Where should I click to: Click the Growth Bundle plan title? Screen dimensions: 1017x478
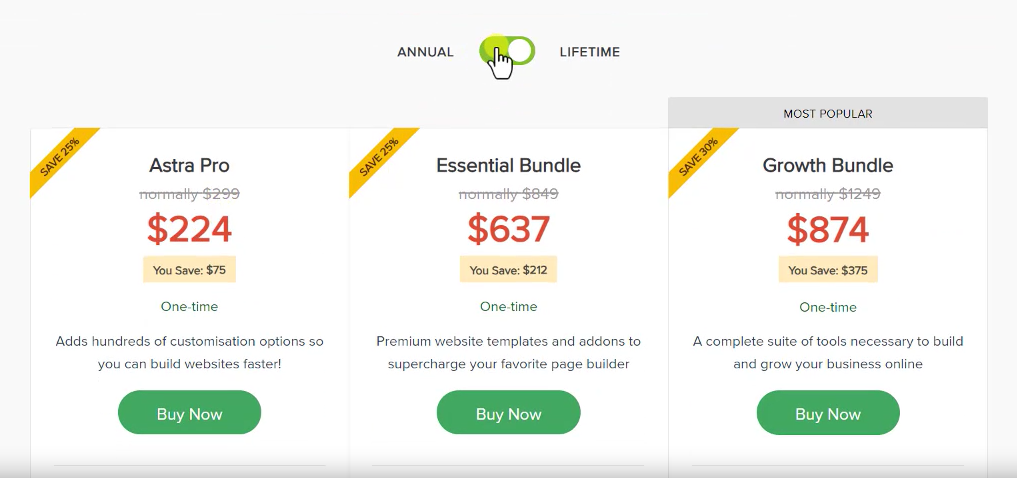[x=828, y=165]
